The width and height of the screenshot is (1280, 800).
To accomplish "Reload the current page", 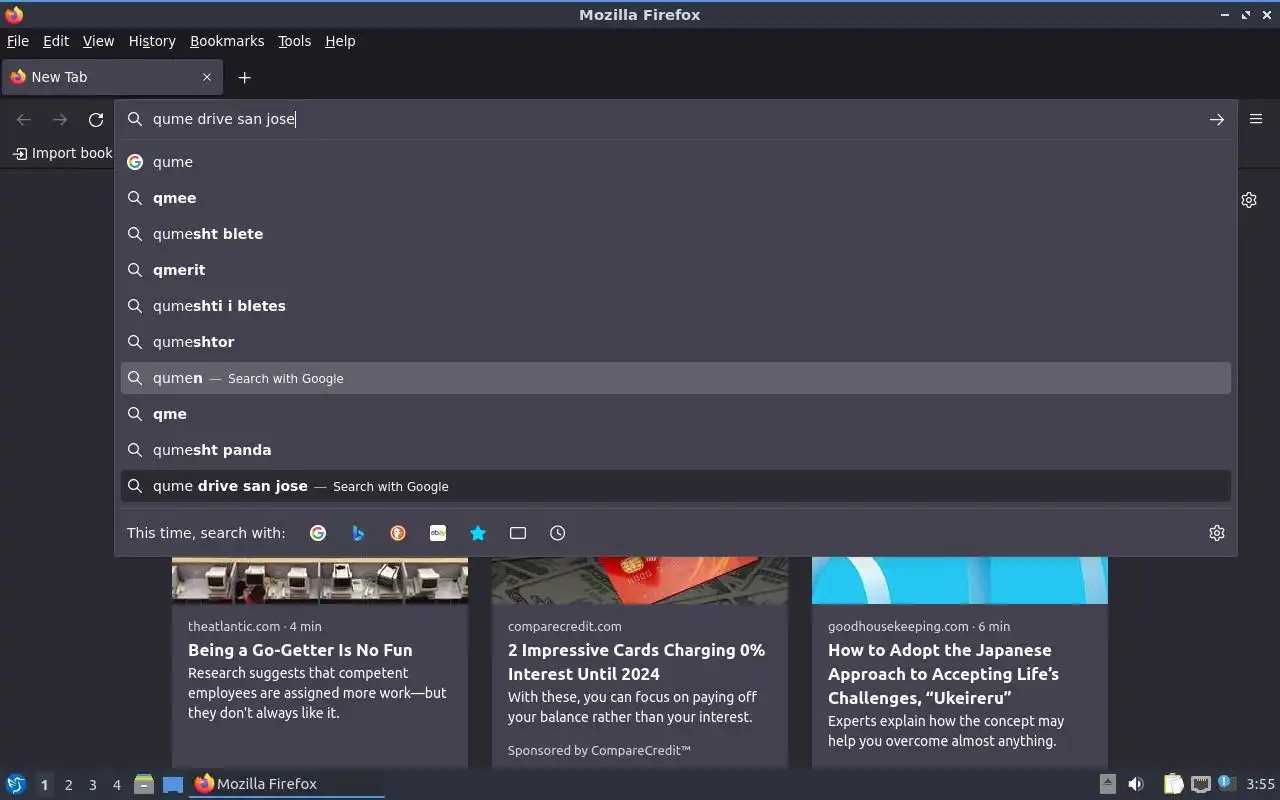I will [x=96, y=119].
